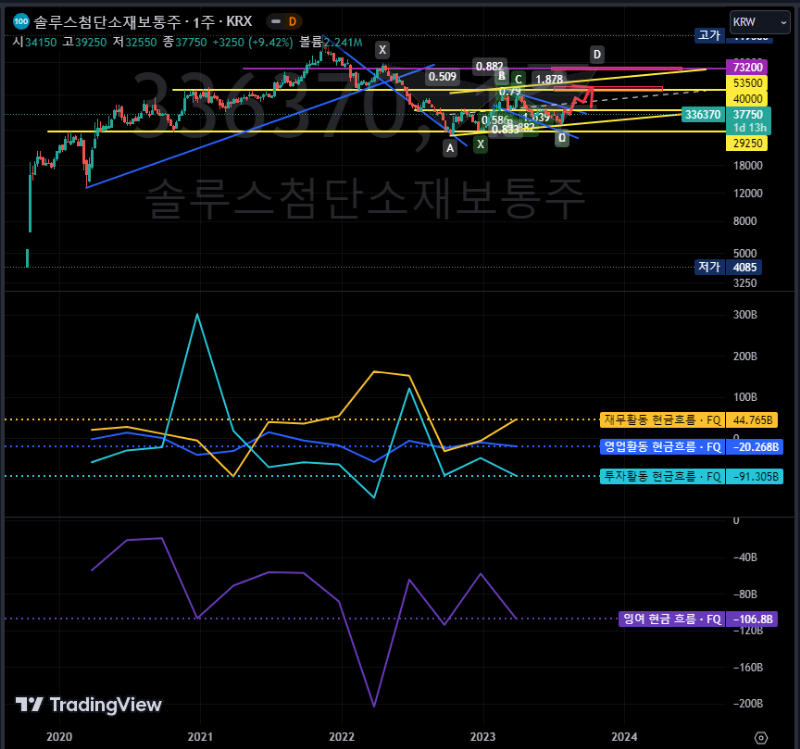Click the 고가 high price label

pos(709,36)
